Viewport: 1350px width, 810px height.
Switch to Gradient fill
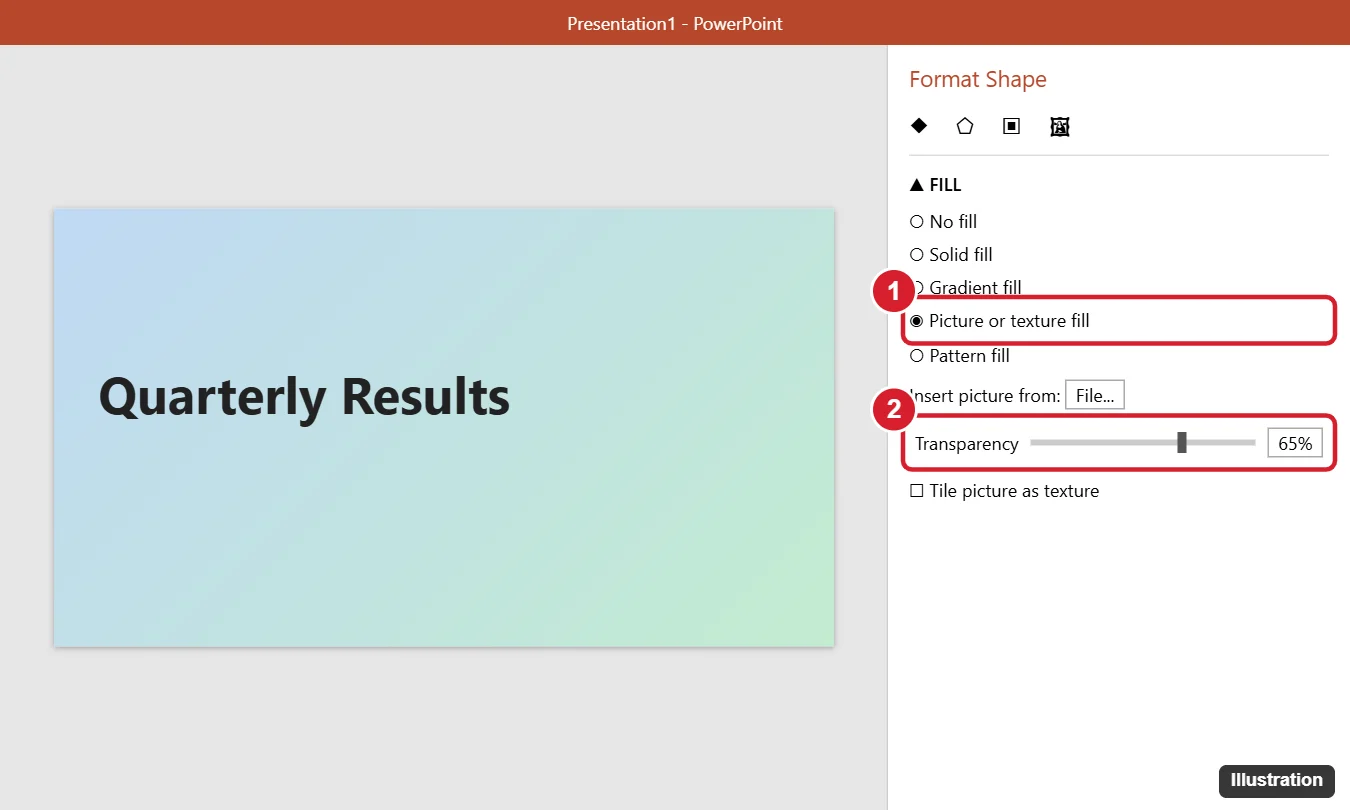[x=966, y=288]
